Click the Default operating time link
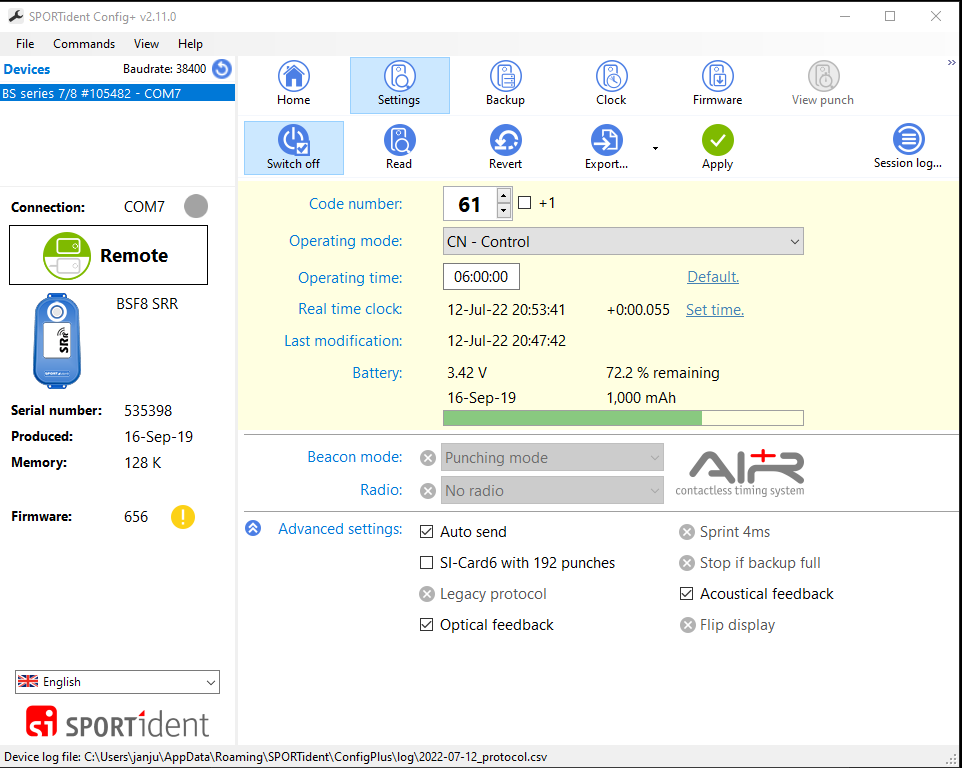Image resolution: width=962 pixels, height=768 pixels. pyautogui.click(x=712, y=277)
